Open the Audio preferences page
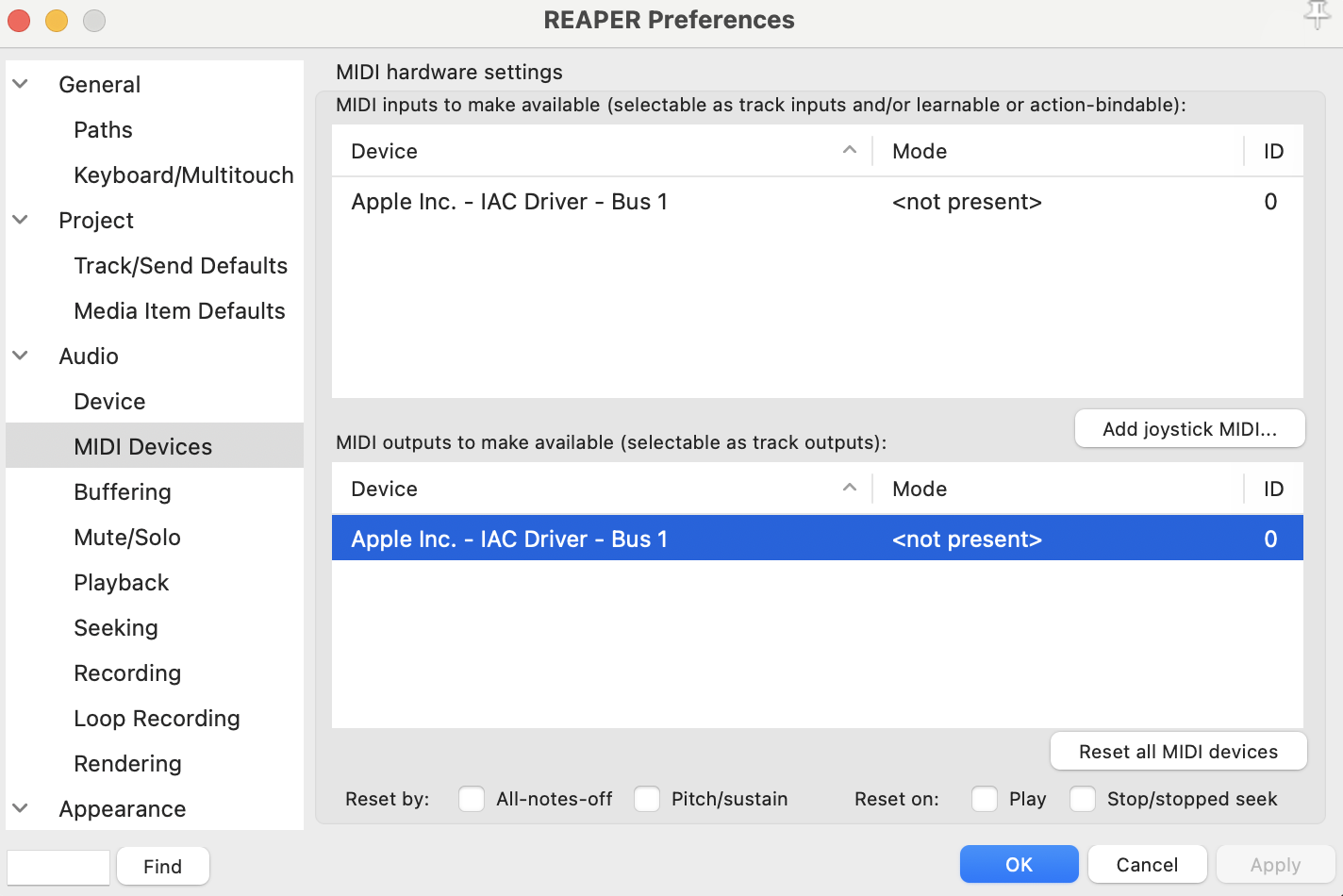 tap(89, 357)
